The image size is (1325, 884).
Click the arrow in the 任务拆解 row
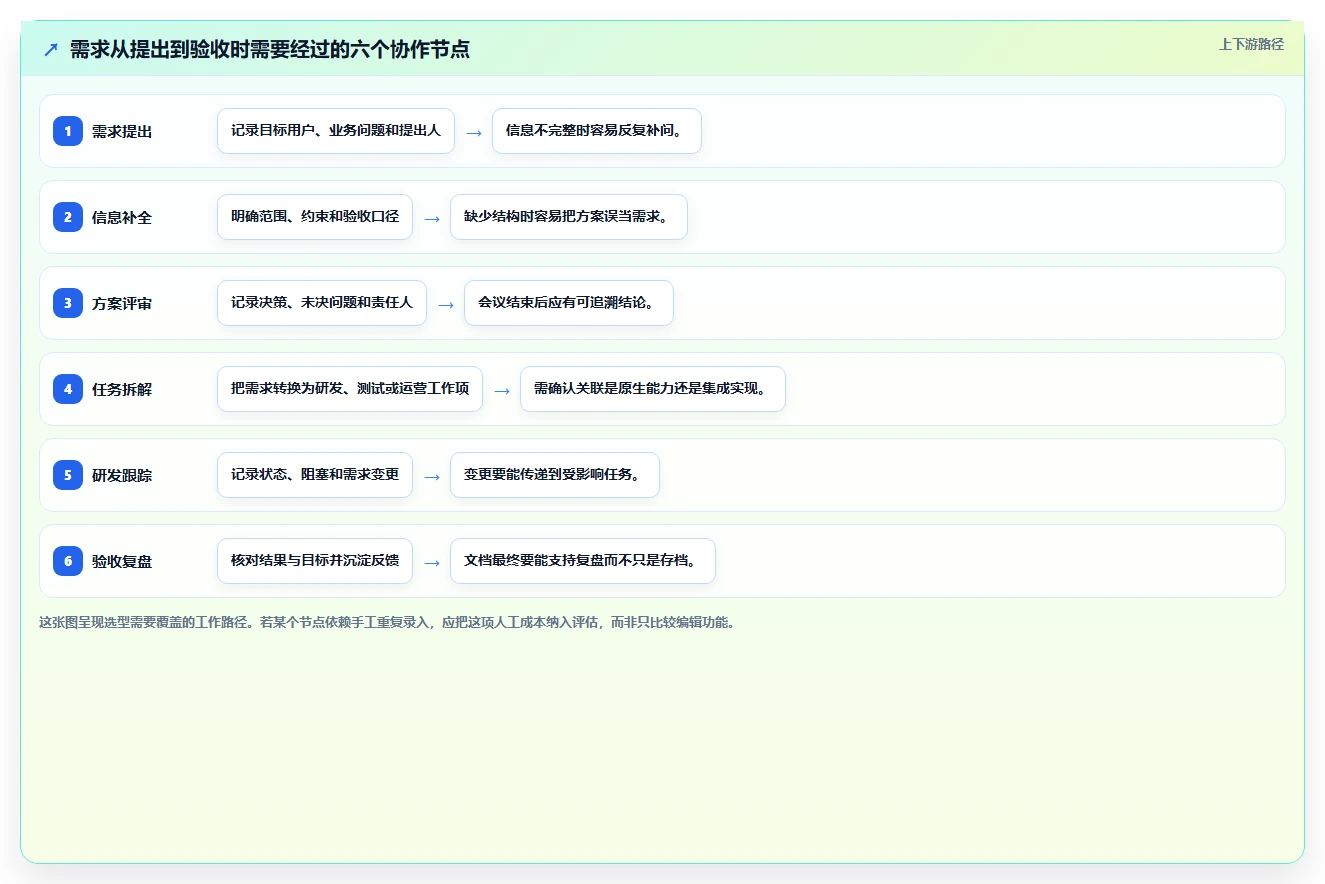click(502, 390)
